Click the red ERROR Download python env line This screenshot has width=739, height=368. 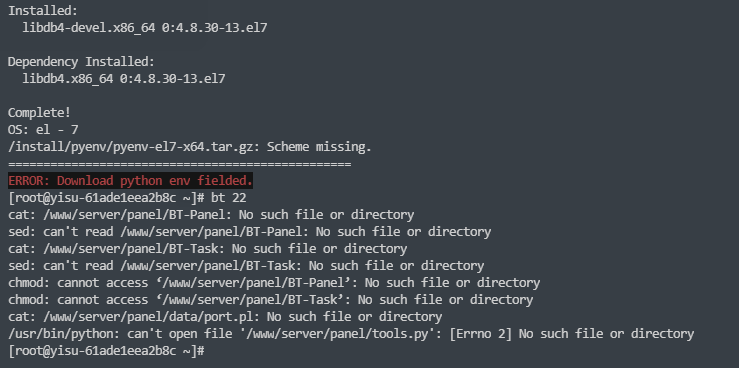(131, 180)
